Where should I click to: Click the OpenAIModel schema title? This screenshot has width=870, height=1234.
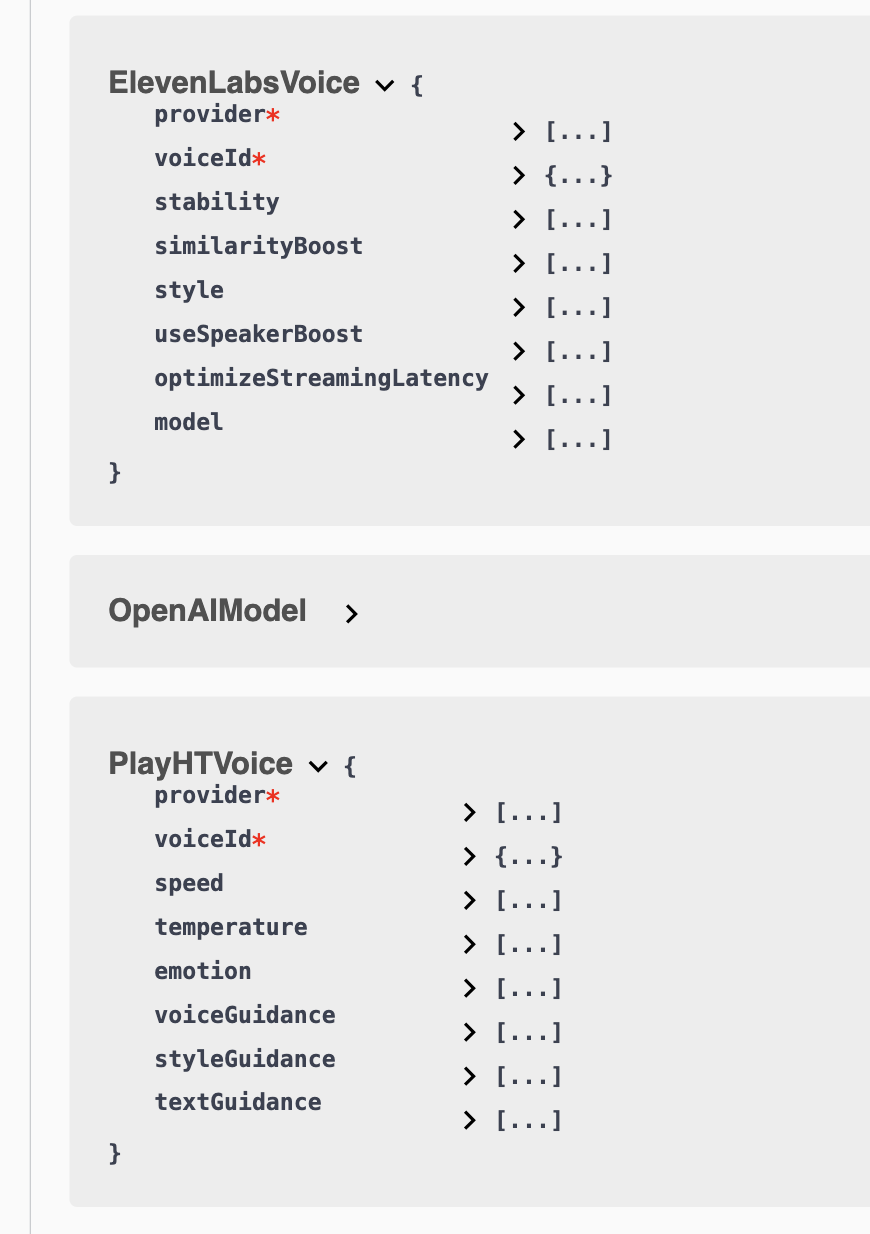(207, 611)
